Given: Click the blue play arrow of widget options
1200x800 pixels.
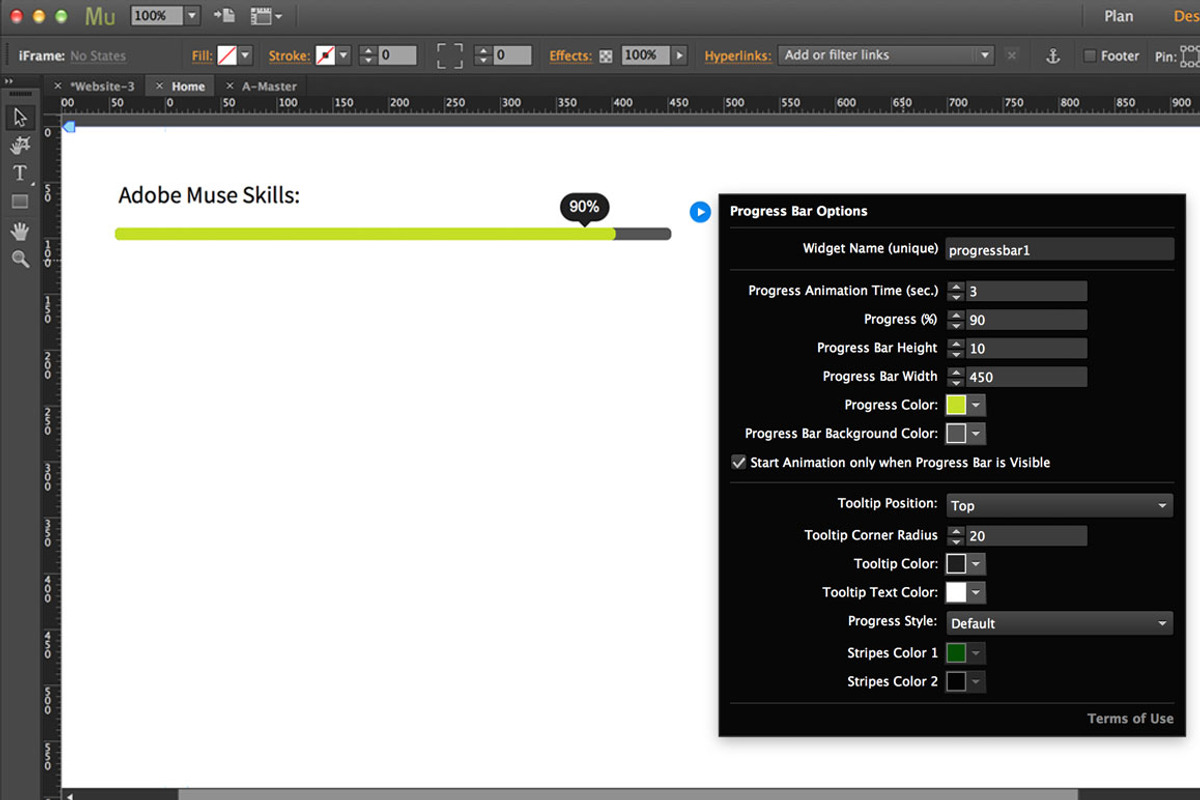Looking at the screenshot, I should pos(700,211).
